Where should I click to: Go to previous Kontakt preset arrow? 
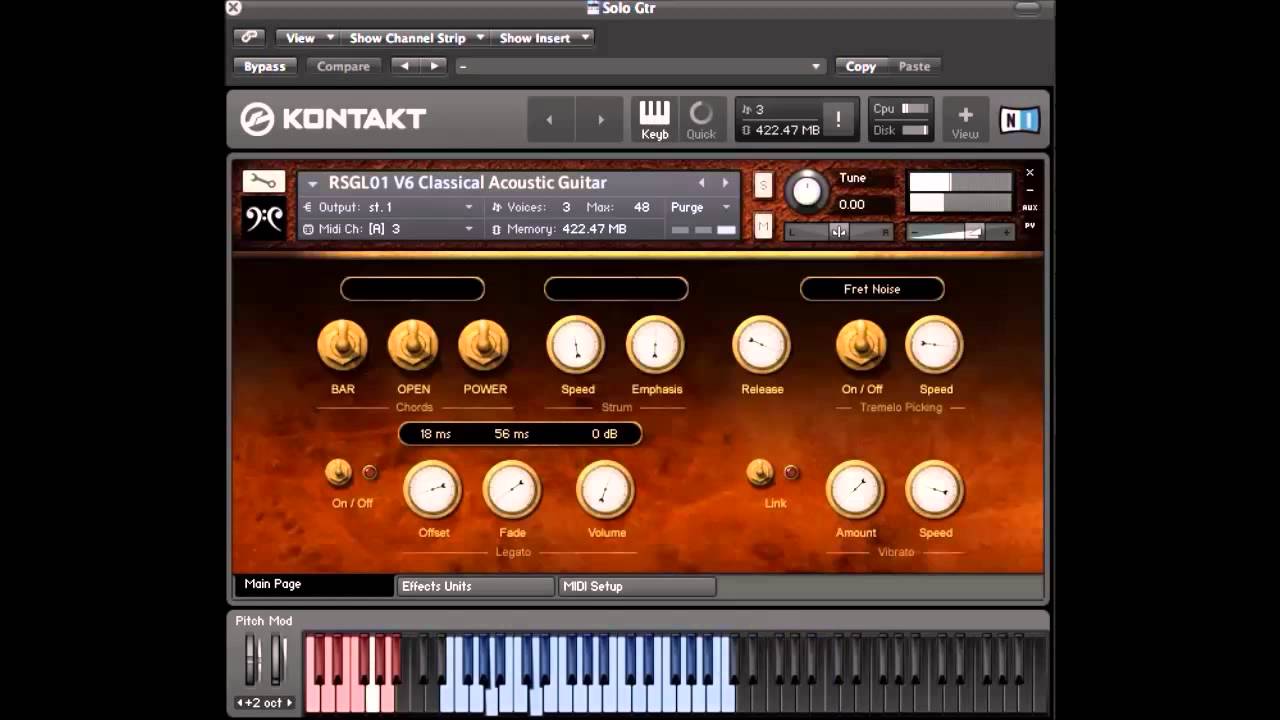coord(549,120)
